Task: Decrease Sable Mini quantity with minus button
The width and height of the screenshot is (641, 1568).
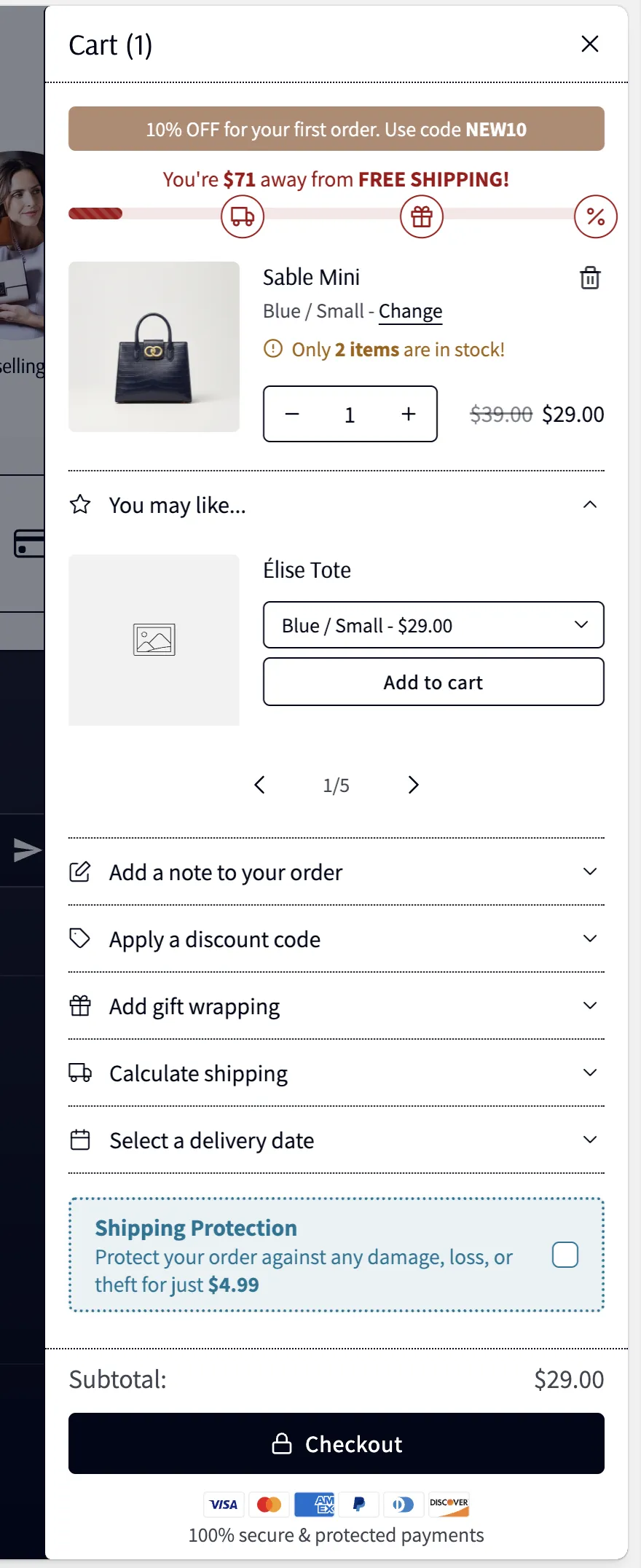Action: tap(292, 414)
